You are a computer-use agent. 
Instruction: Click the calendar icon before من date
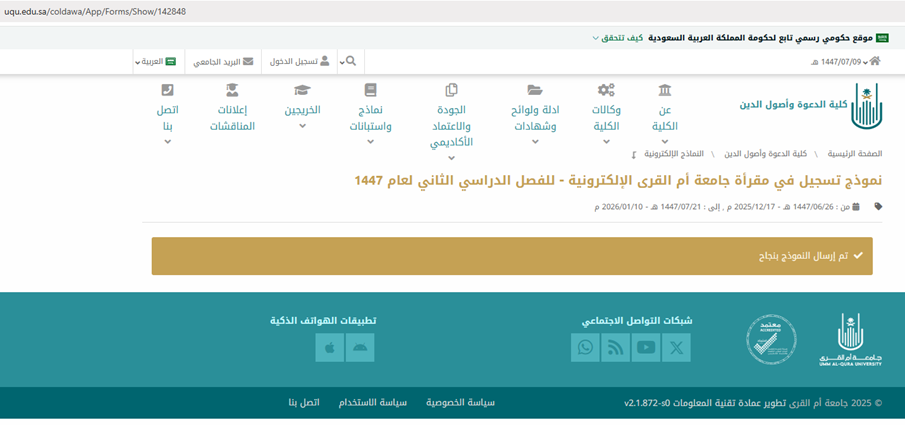(856, 206)
